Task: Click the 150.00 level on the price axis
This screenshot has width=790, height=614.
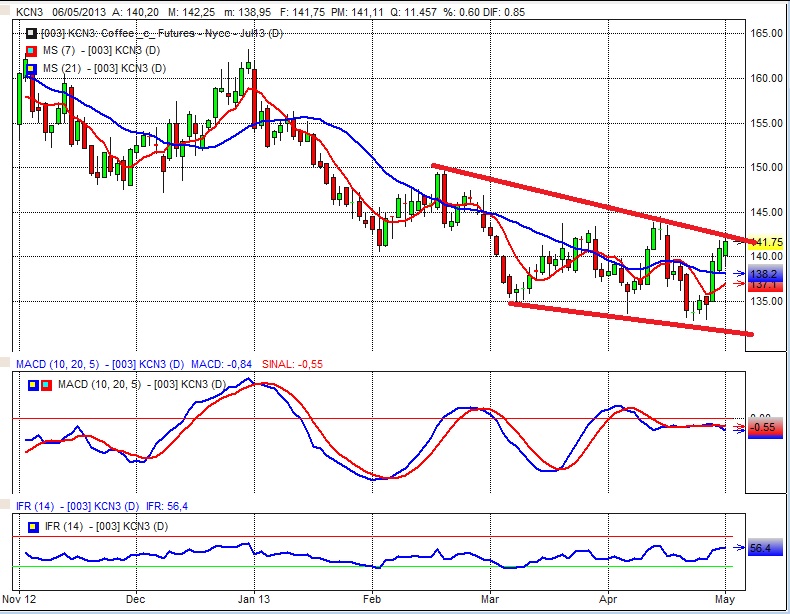Action: (767, 167)
